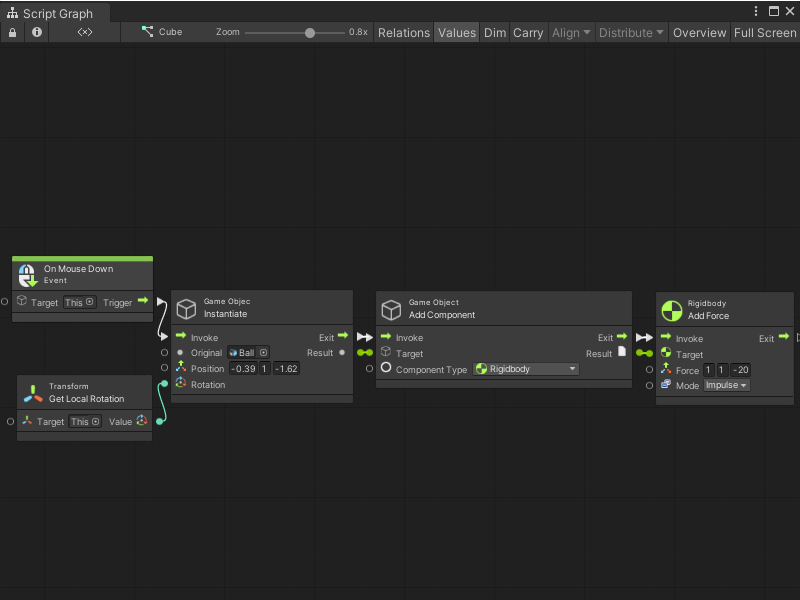
Task: Open the three-dot menu at top right
Action: tap(757, 10)
